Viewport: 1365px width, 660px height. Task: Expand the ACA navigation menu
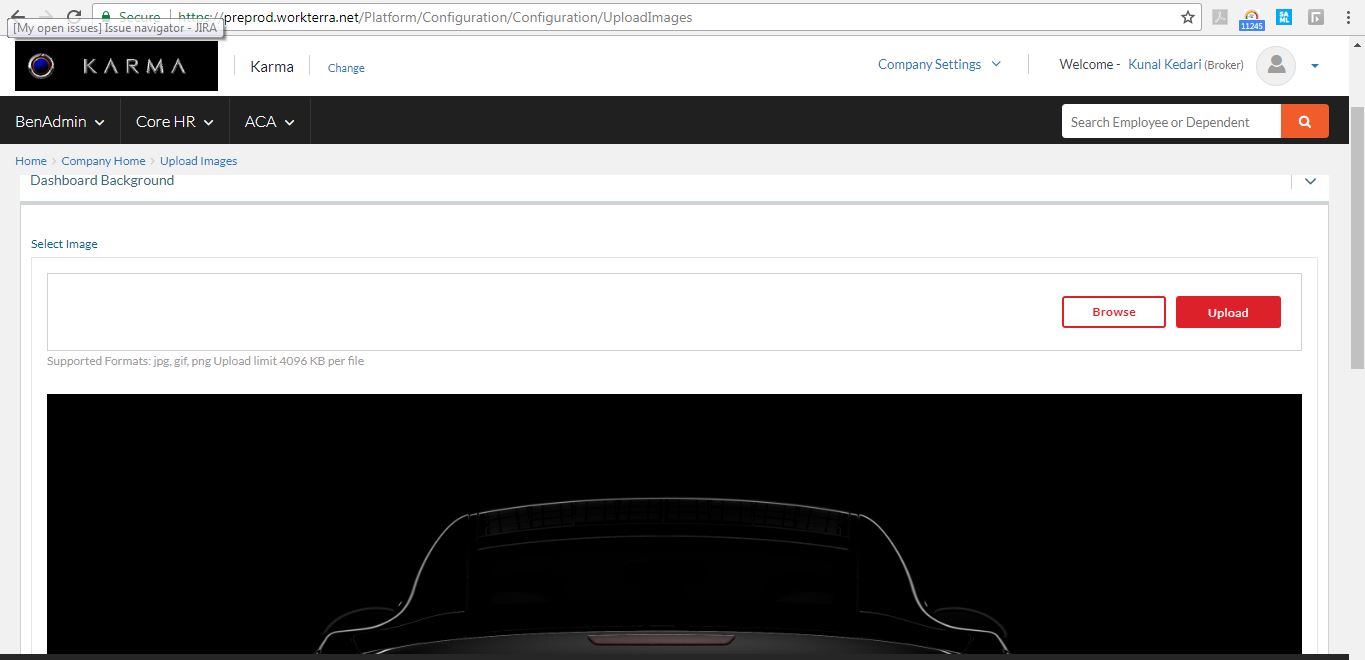[x=269, y=121]
